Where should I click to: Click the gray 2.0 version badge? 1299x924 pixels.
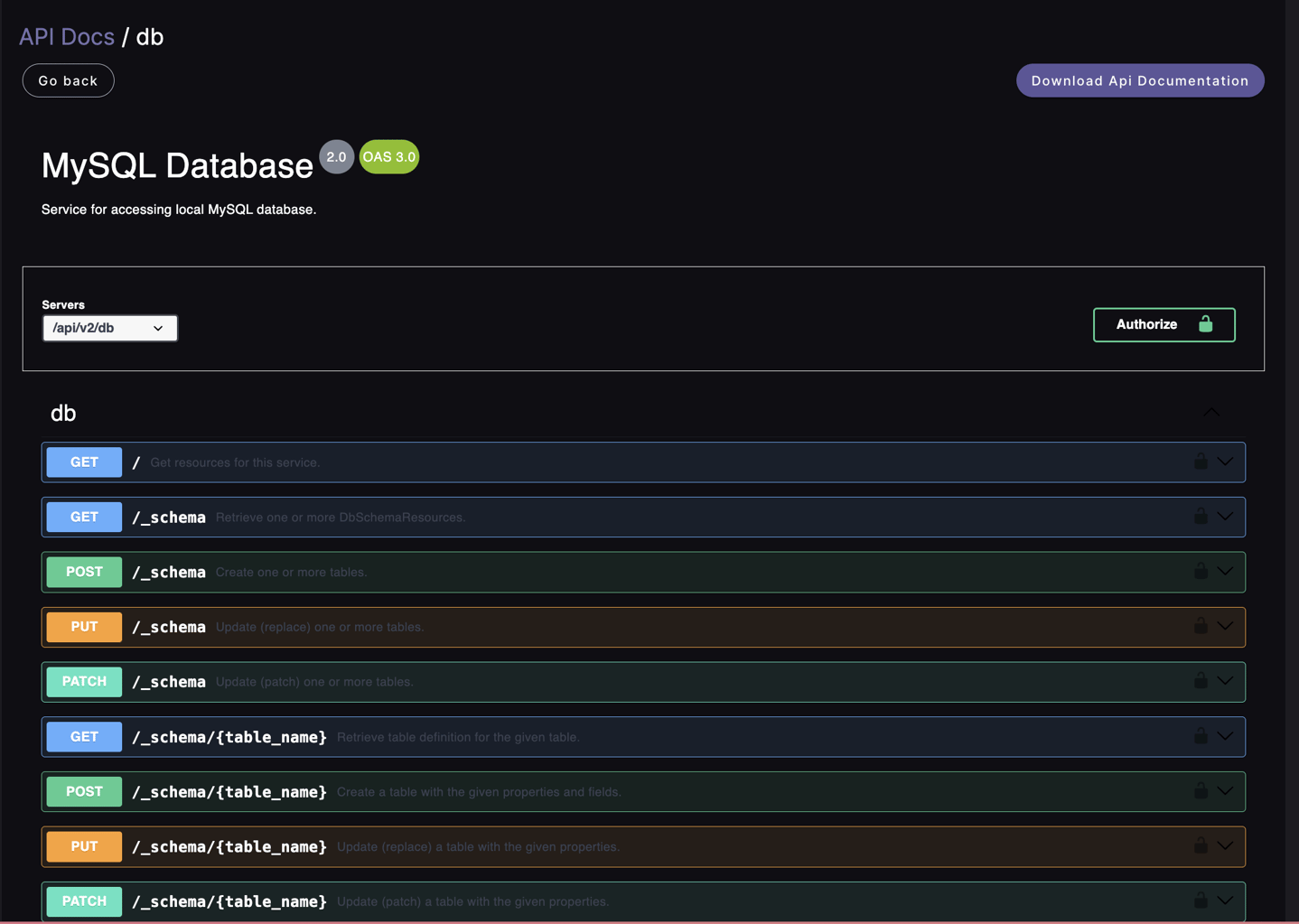pos(336,156)
